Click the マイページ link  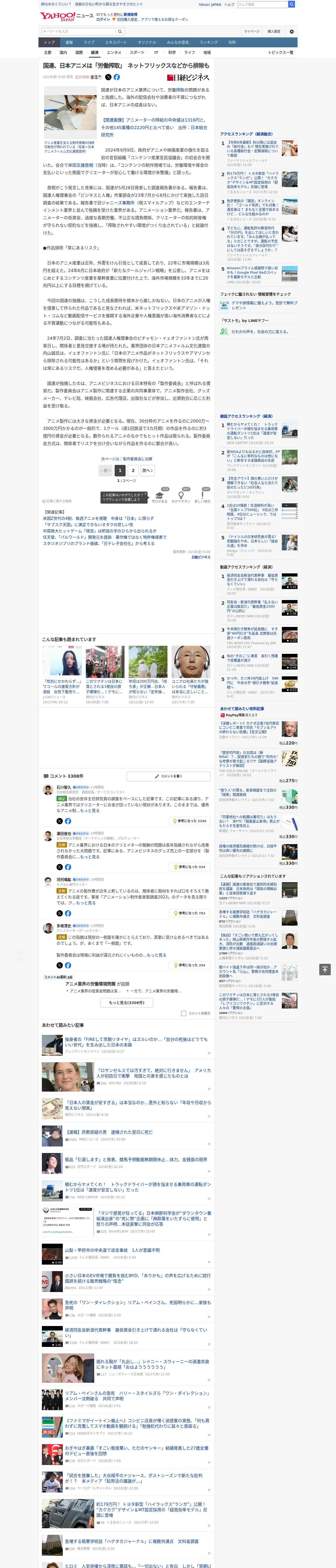coord(251,32)
